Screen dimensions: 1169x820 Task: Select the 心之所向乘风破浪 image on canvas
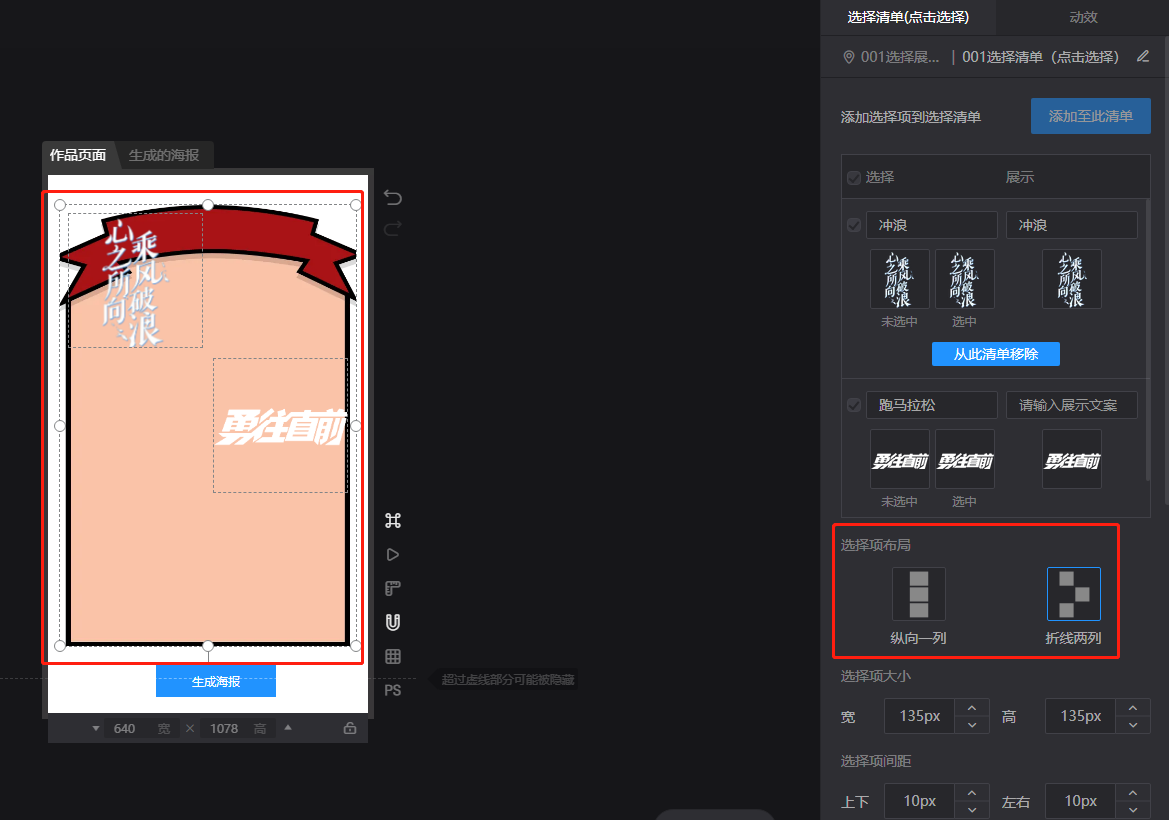pos(135,281)
